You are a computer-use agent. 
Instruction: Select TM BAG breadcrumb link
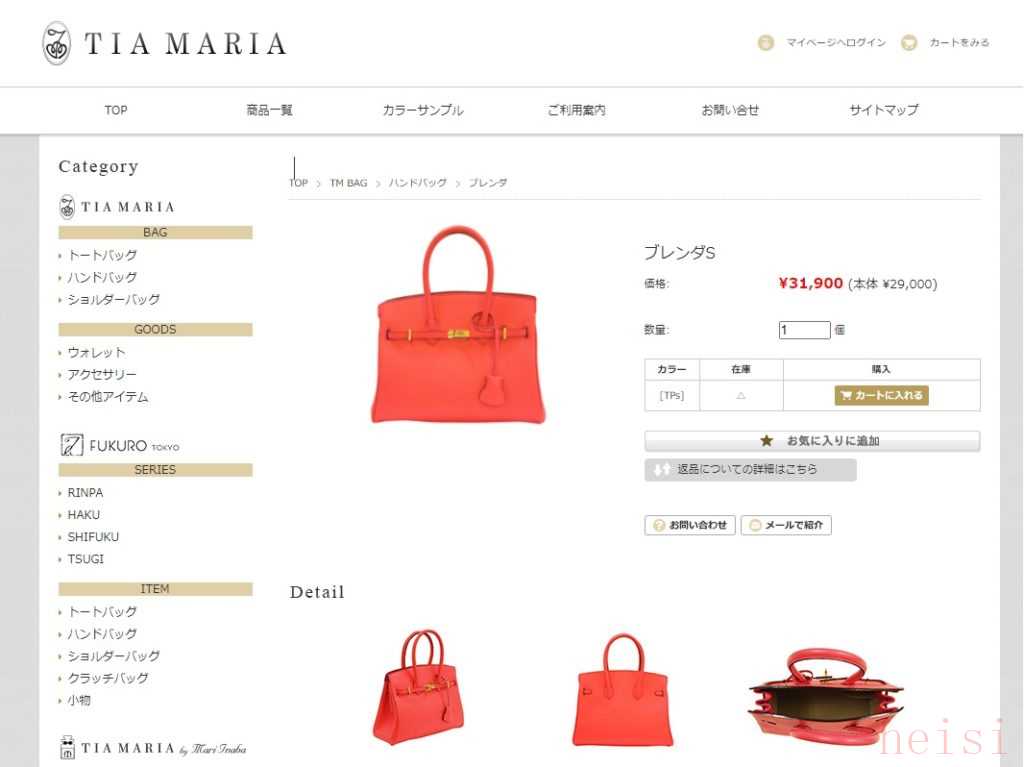pyautogui.click(x=348, y=183)
